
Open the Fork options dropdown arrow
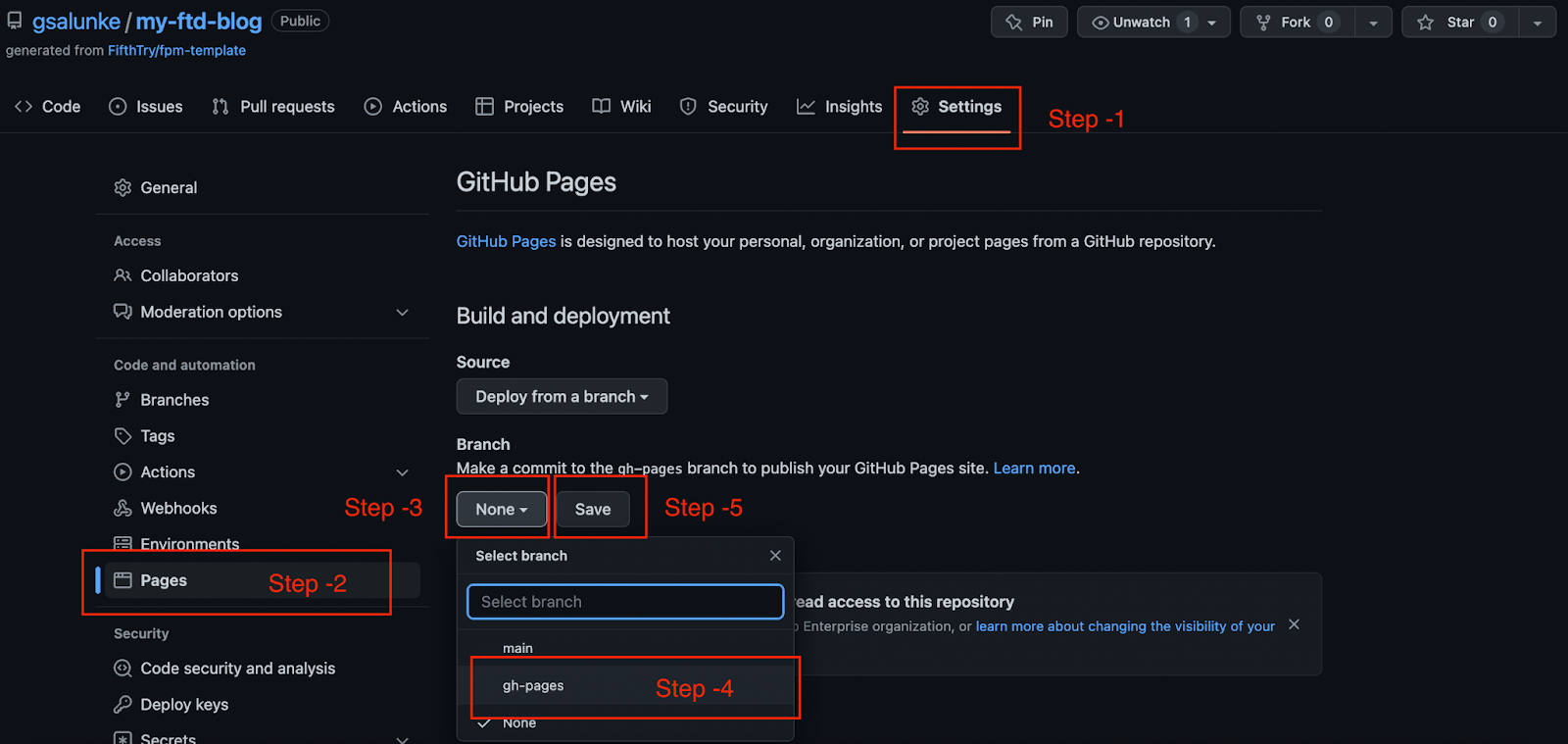pyautogui.click(x=1373, y=23)
